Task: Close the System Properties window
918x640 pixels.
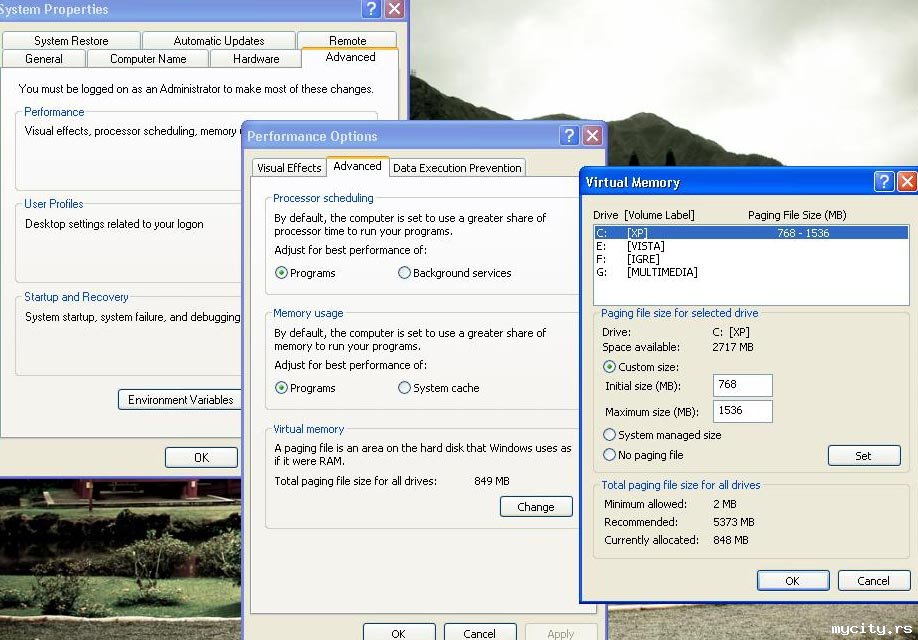Action: click(395, 9)
